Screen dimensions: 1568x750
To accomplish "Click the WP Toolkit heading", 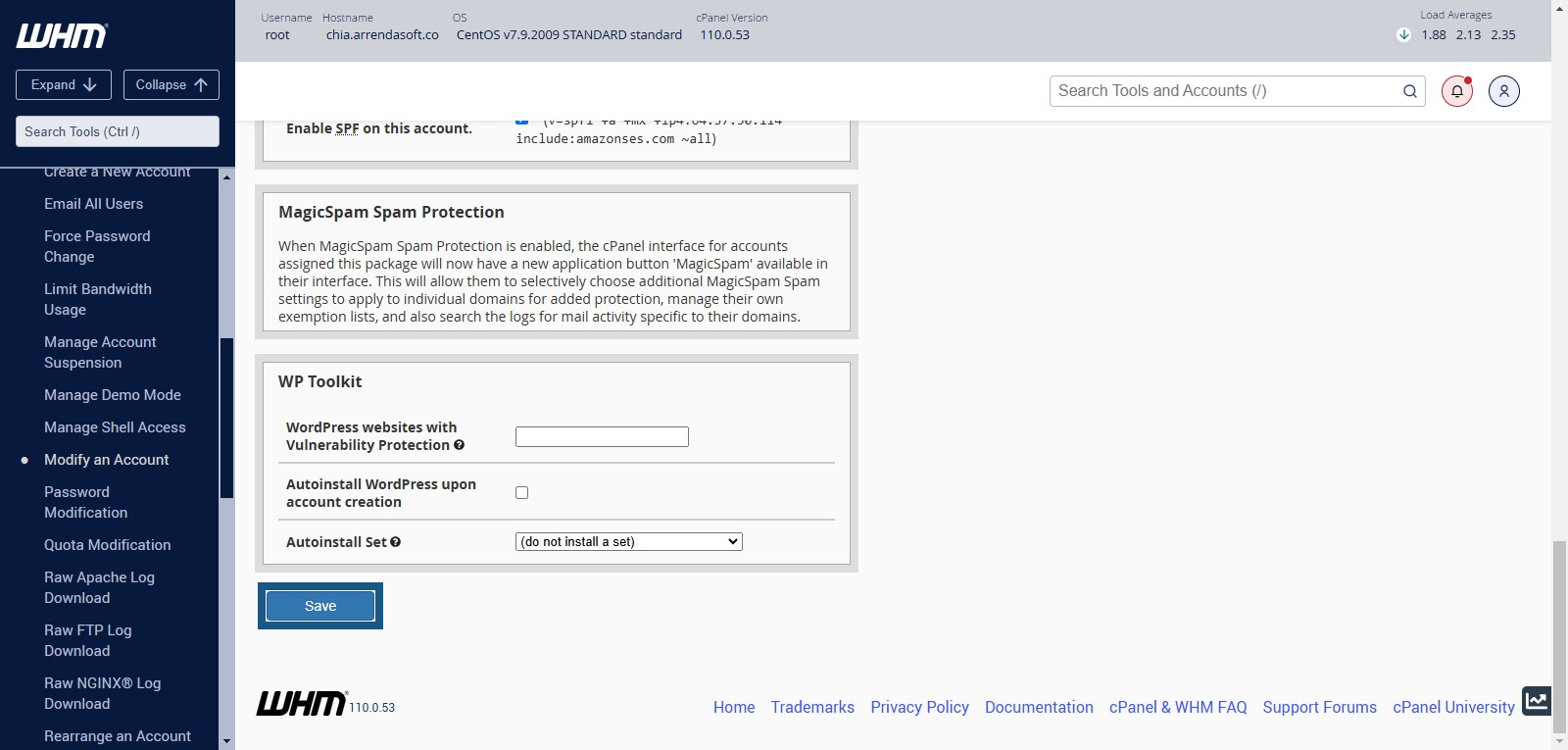I will pos(319,381).
